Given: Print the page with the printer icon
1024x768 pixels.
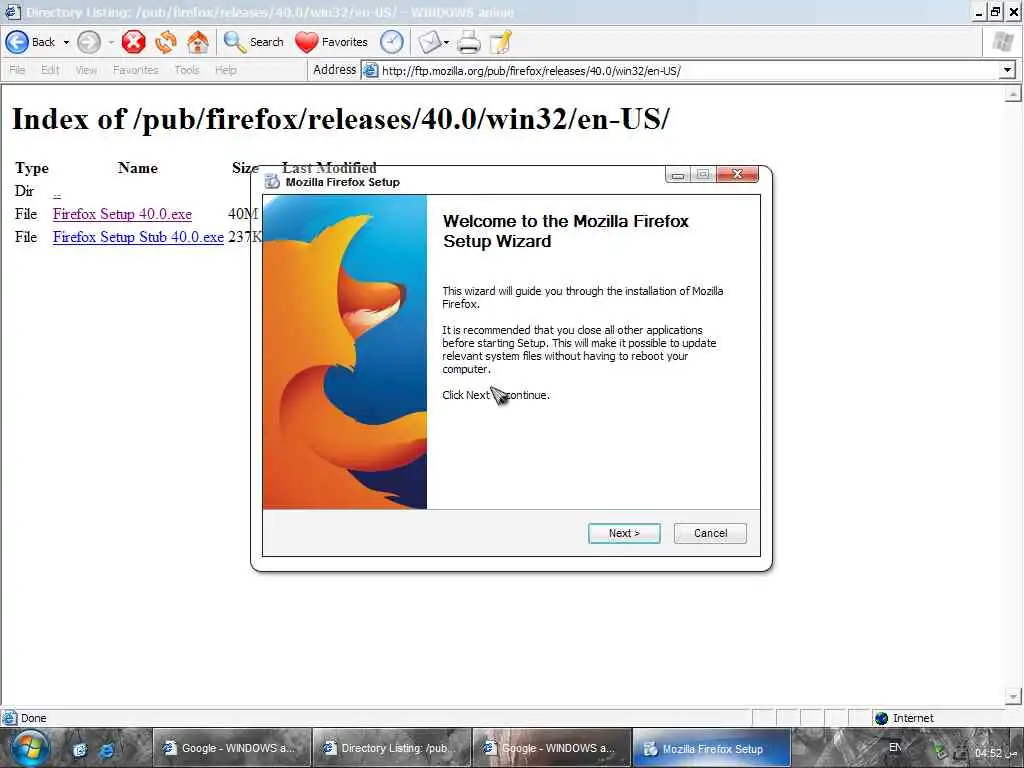Looking at the screenshot, I should pos(469,42).
